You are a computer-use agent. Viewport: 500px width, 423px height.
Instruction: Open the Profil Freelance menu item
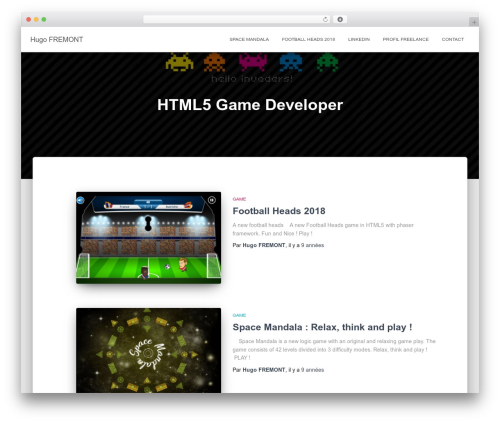click(x=406, y=39)
